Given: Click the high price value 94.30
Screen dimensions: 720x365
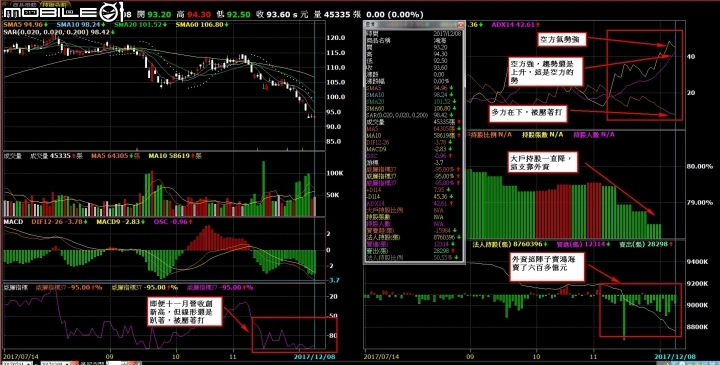Looking at the screenshot, I should click(200, 15).
